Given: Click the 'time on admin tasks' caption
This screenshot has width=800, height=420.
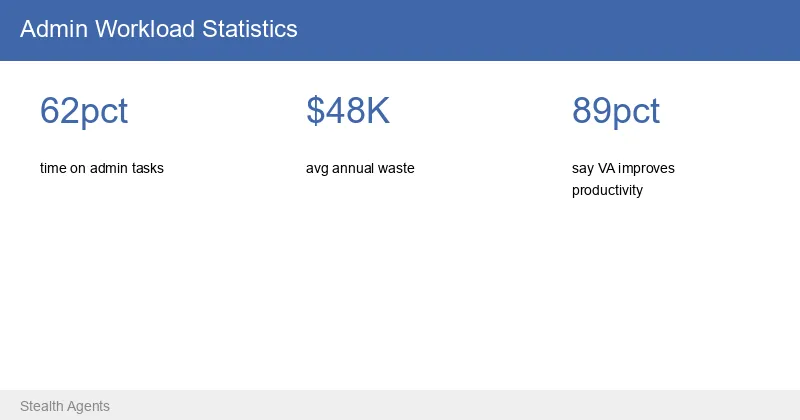Looking at the screenshot, I should coord(102,168).
